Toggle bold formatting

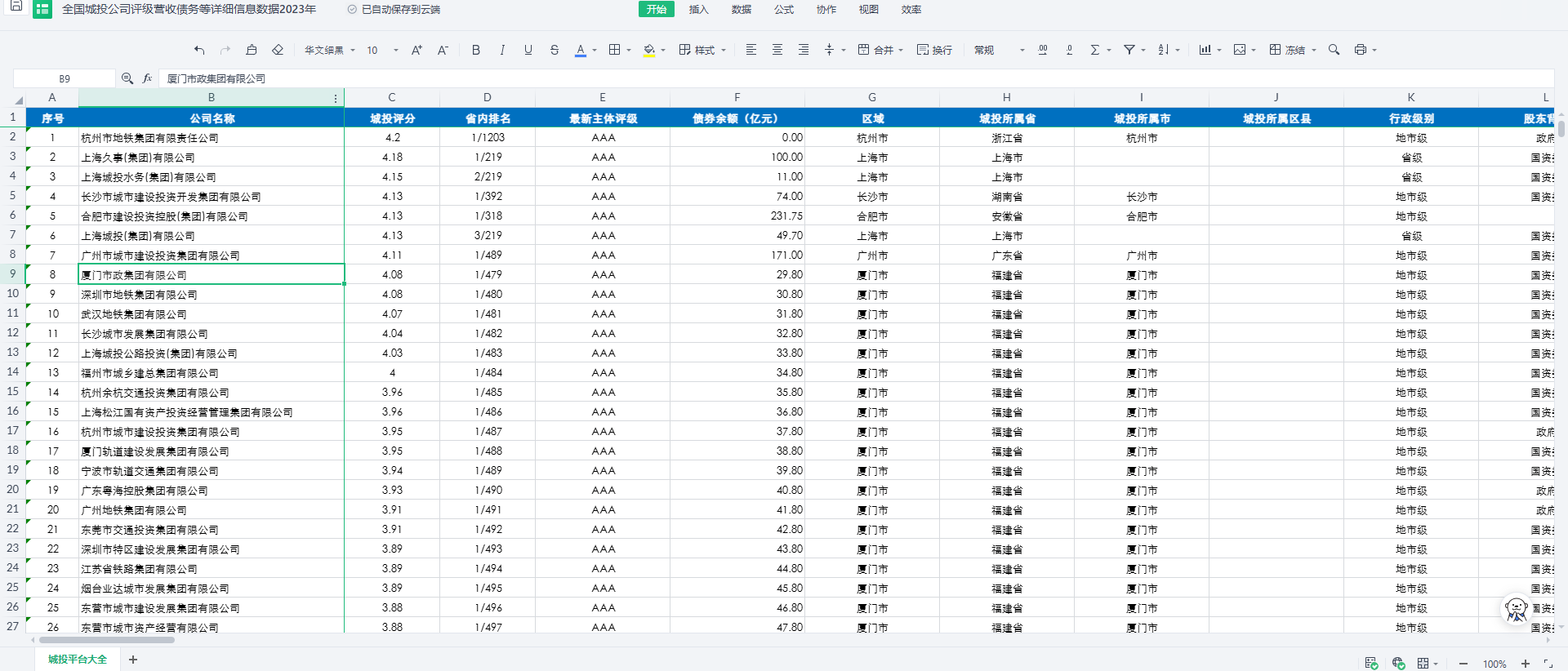click(476, 50)
